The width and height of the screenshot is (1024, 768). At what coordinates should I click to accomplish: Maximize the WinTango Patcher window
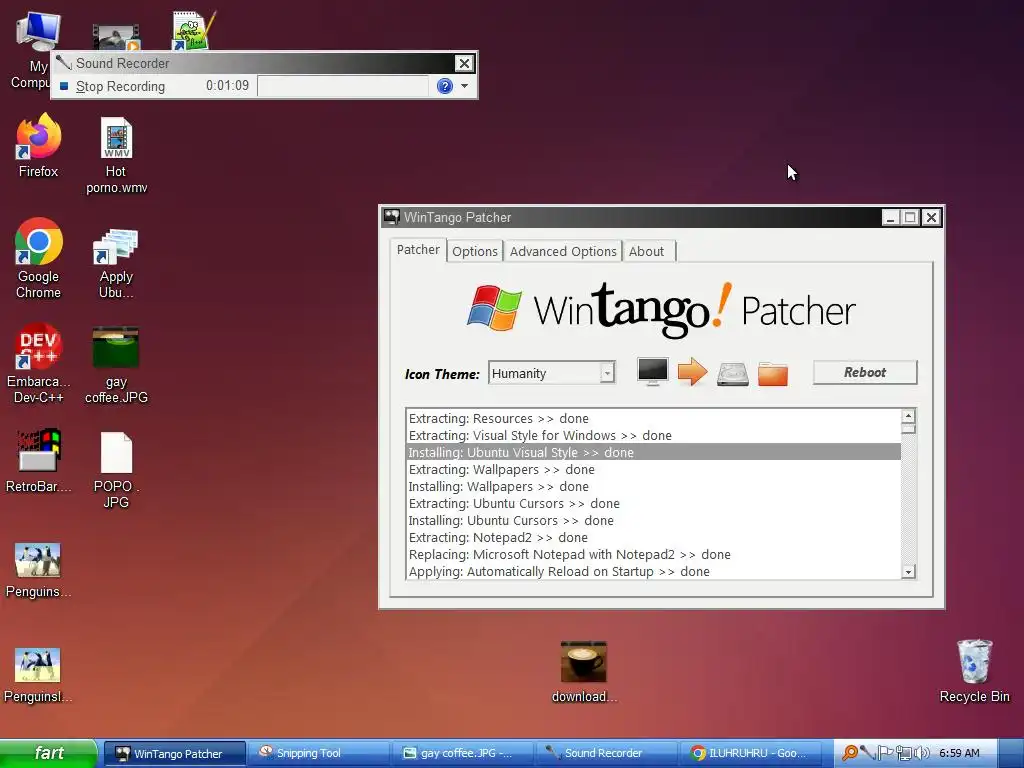tap(910, 217)
